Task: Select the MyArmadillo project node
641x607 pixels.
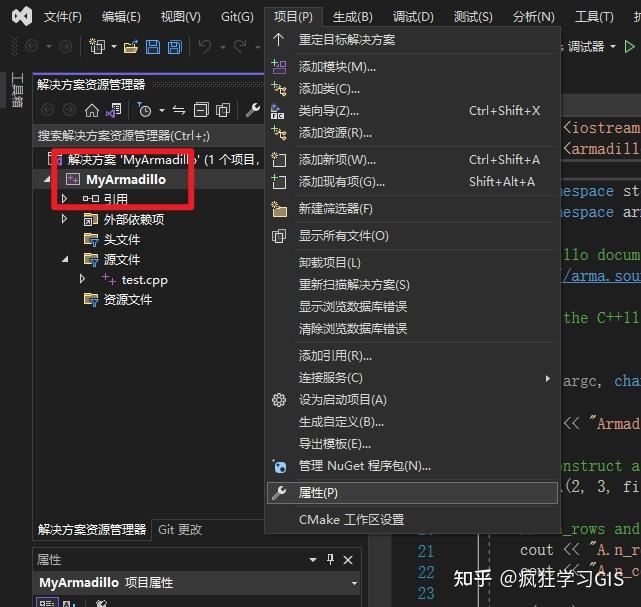Action: (126, 179)
